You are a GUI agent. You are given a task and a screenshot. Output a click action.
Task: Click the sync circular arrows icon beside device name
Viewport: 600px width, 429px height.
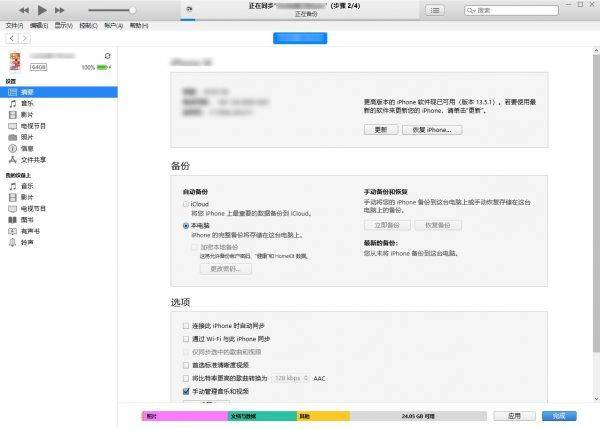pos(108,56)
